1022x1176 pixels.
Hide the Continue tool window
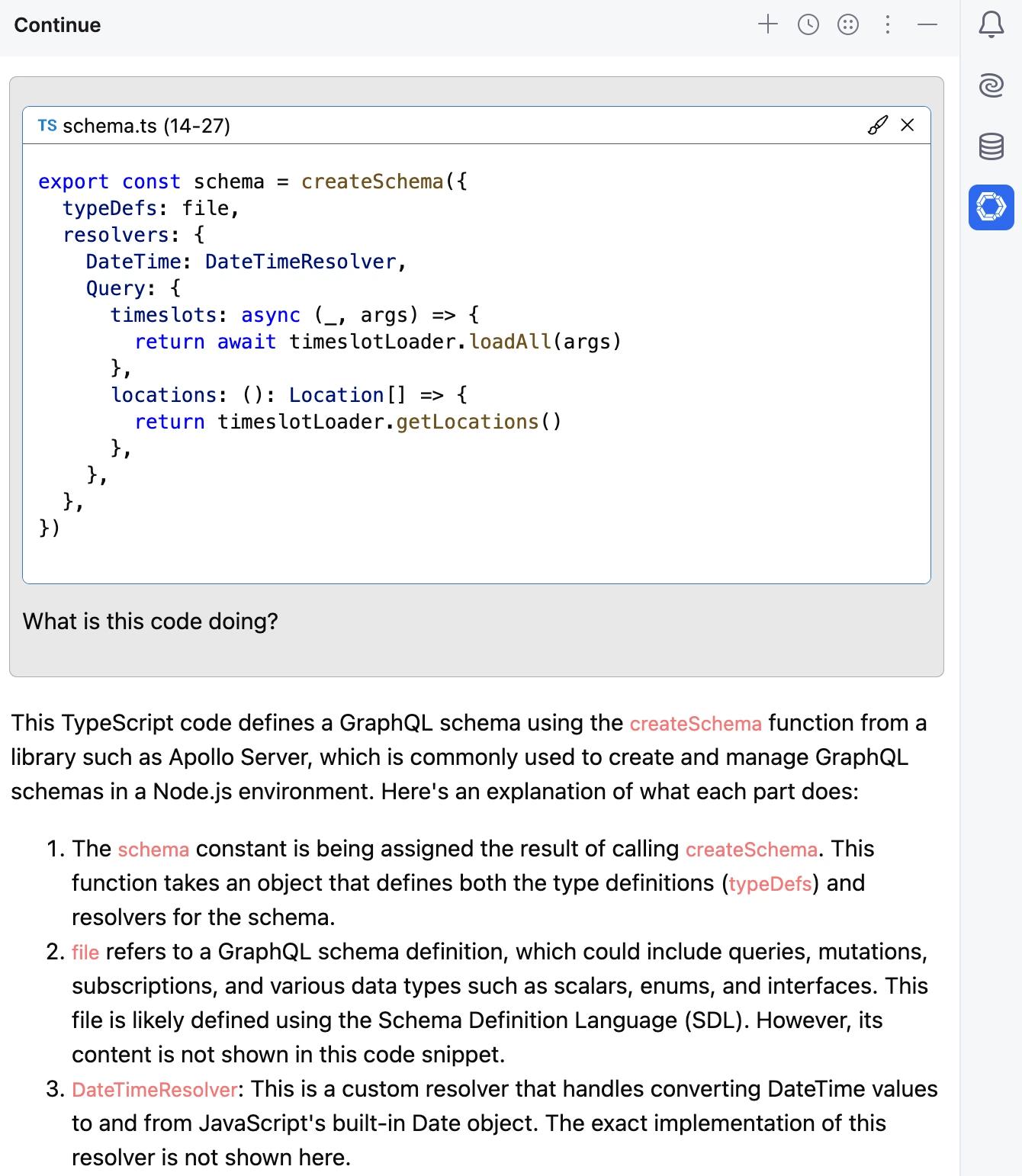click(927, 25)
